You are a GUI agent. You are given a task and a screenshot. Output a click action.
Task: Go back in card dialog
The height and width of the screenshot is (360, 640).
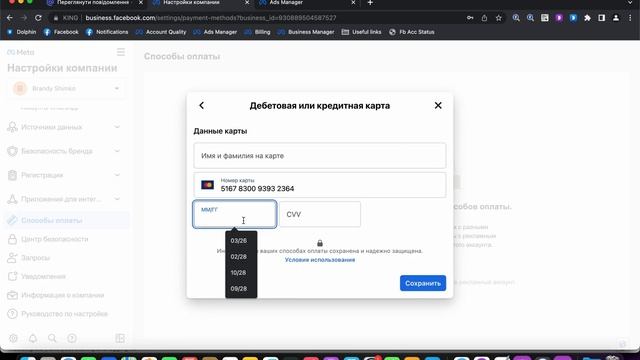(x=202, y=105)
